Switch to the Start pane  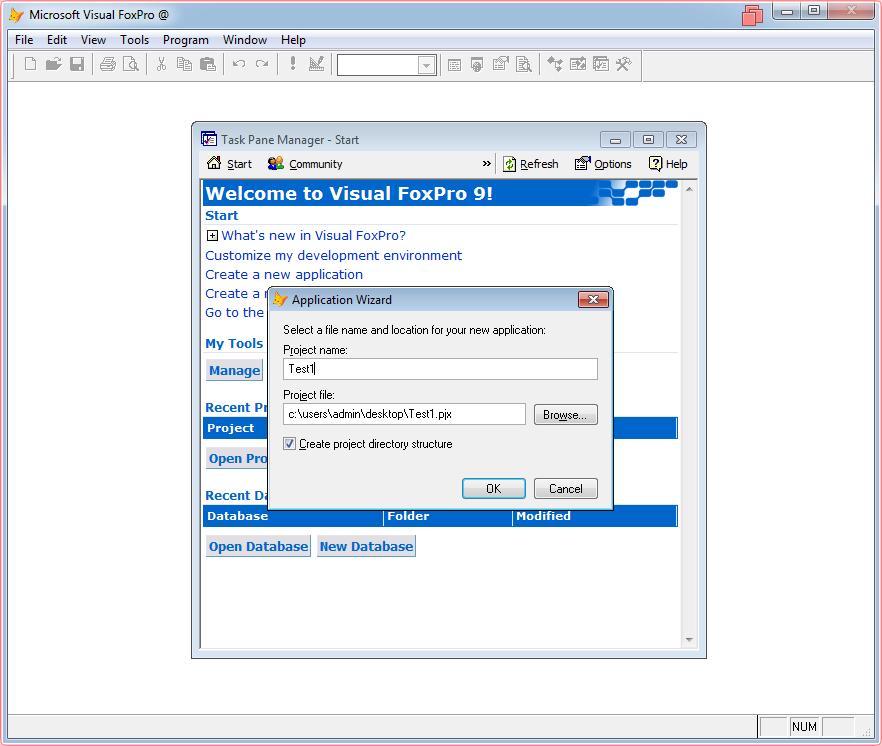pyautogui.click(x=229, y=164)
